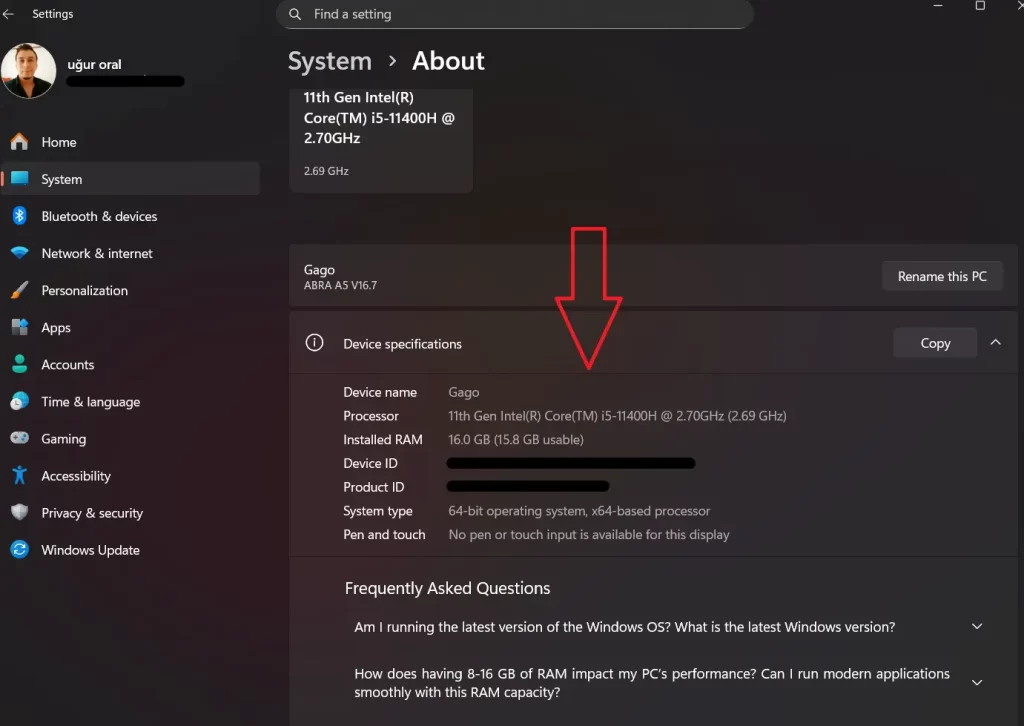Expand the RAM performance FAQ question

coord(976,682)
